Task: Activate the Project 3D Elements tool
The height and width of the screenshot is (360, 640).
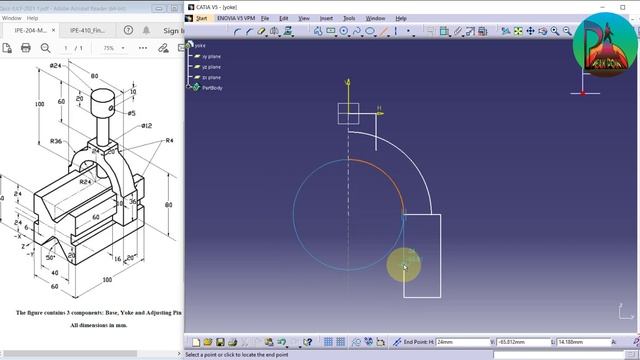Action: click(x=288, y=31)
